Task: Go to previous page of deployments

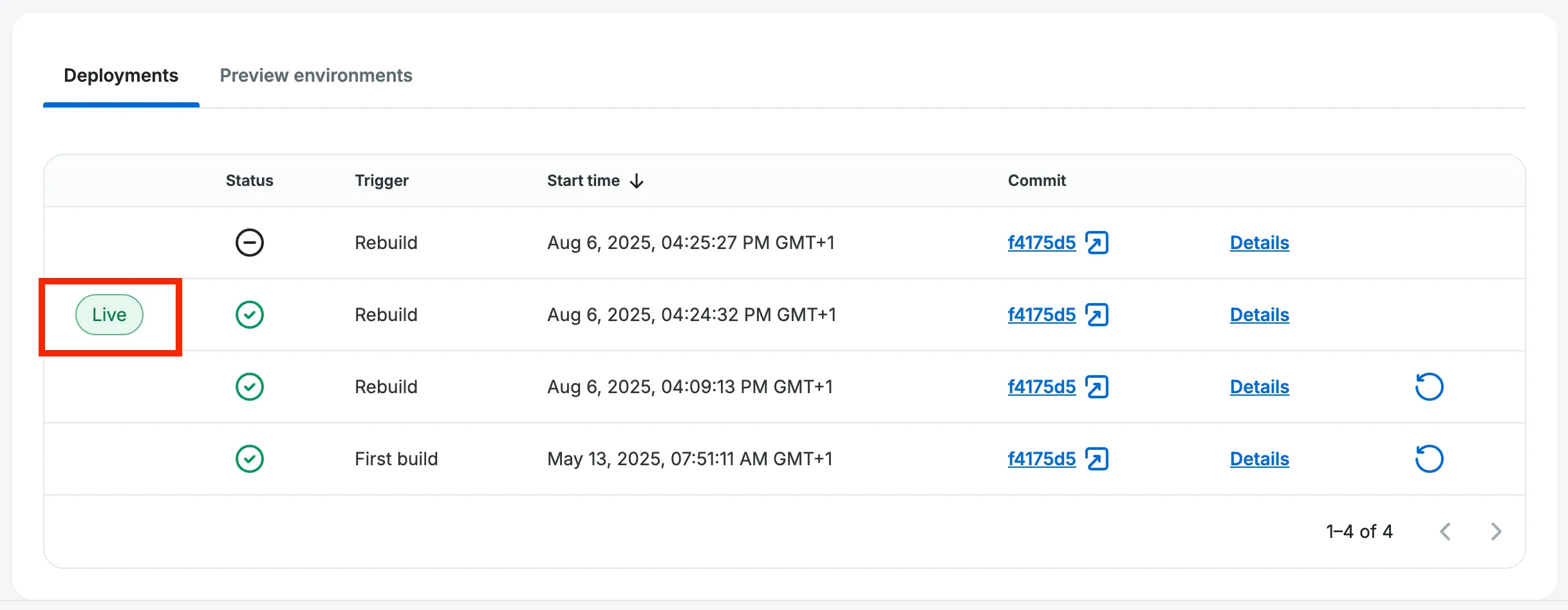Action: coord(1445,531)
